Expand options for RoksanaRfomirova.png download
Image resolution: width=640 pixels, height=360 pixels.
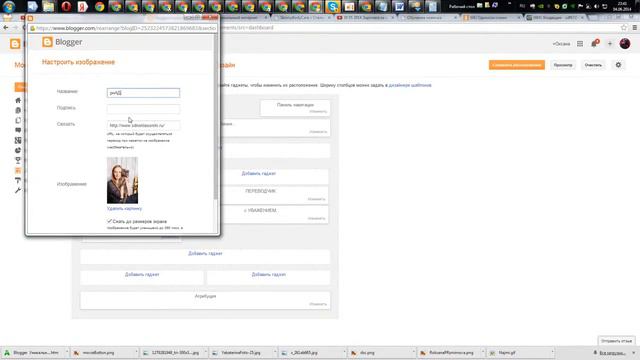(483, 353)
